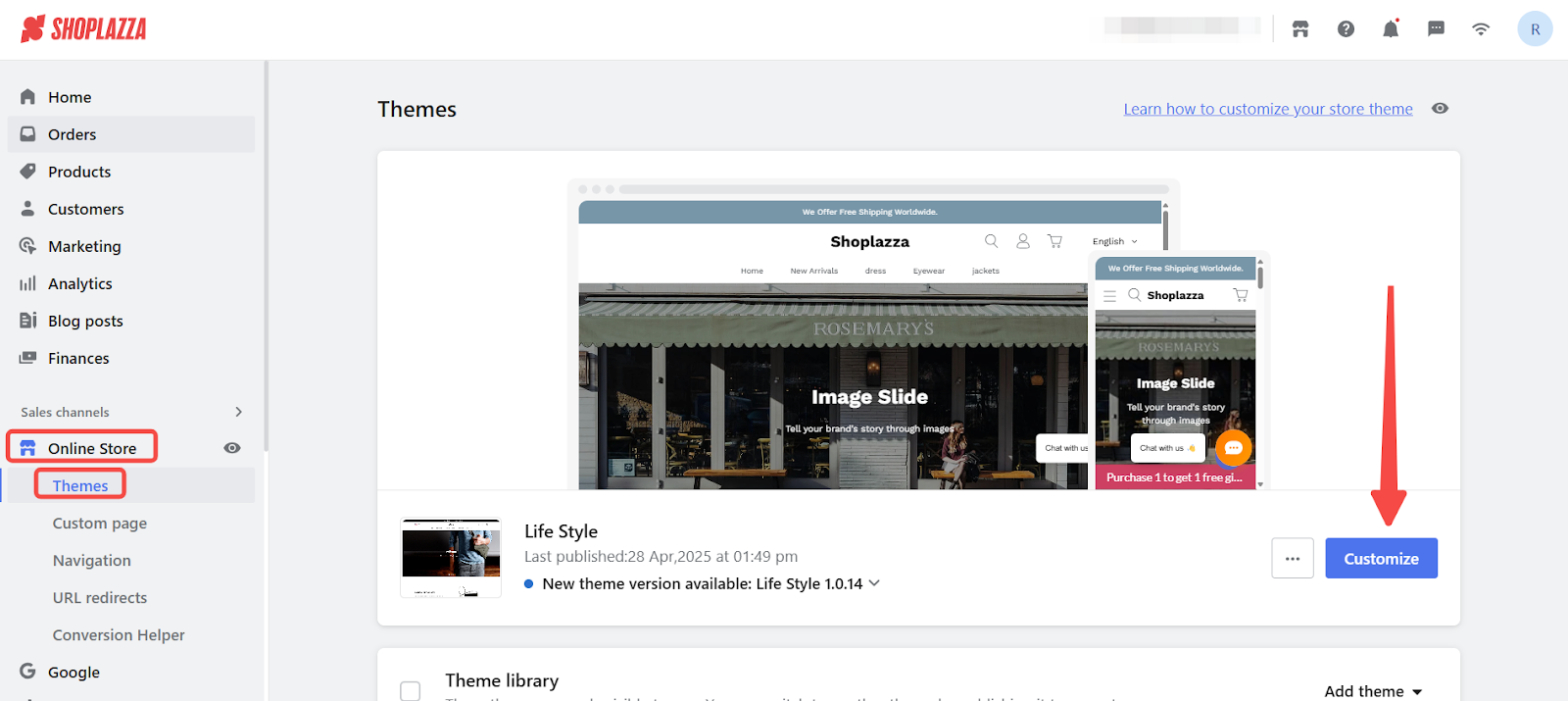Open the R user avatar menu
Image resolution: width=1568 pixels, height=701 pixels.
click(x=1535, y=29)
